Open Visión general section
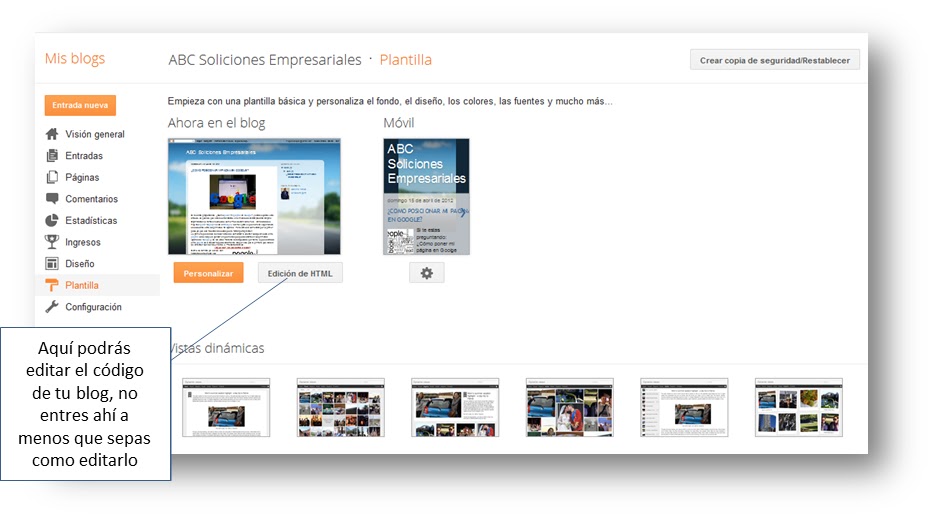This screenshot has height=519, width=933. pyautogui.click(x=95, y=134)
